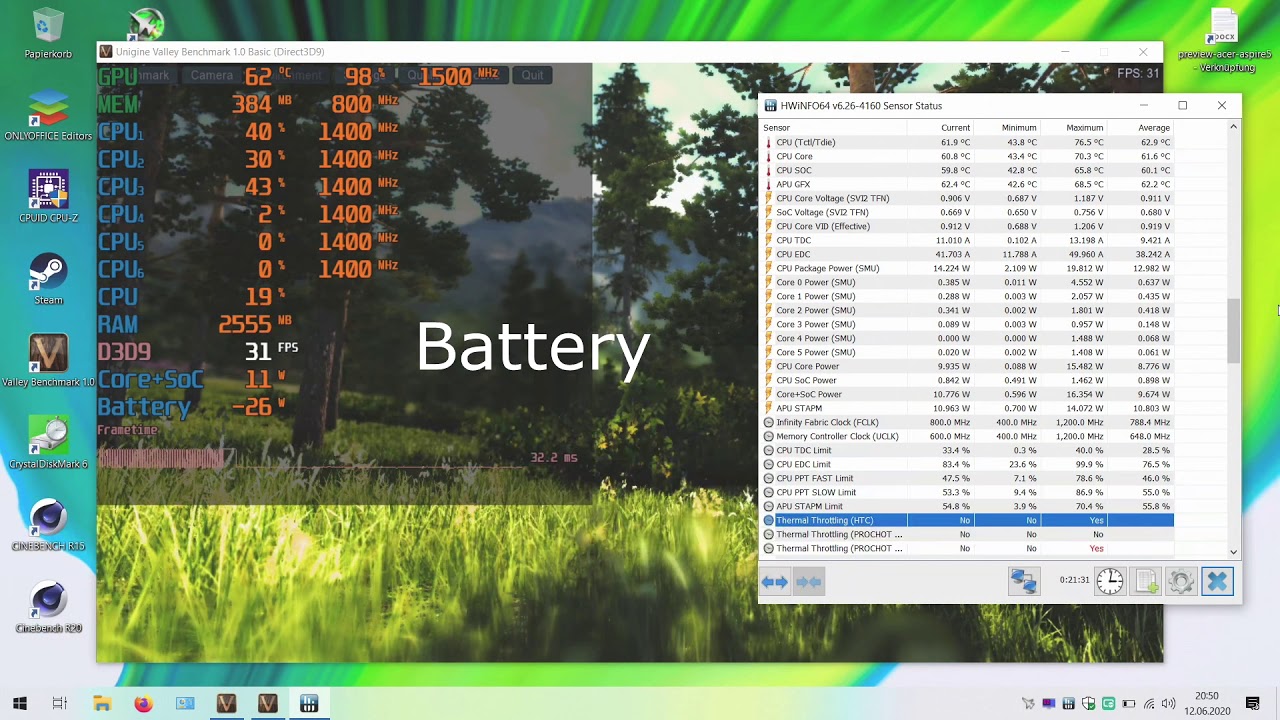Screen dimensions: 1280x720
Task: Select Thermal Throttling (HTC) row
Action: coord(966,520)
